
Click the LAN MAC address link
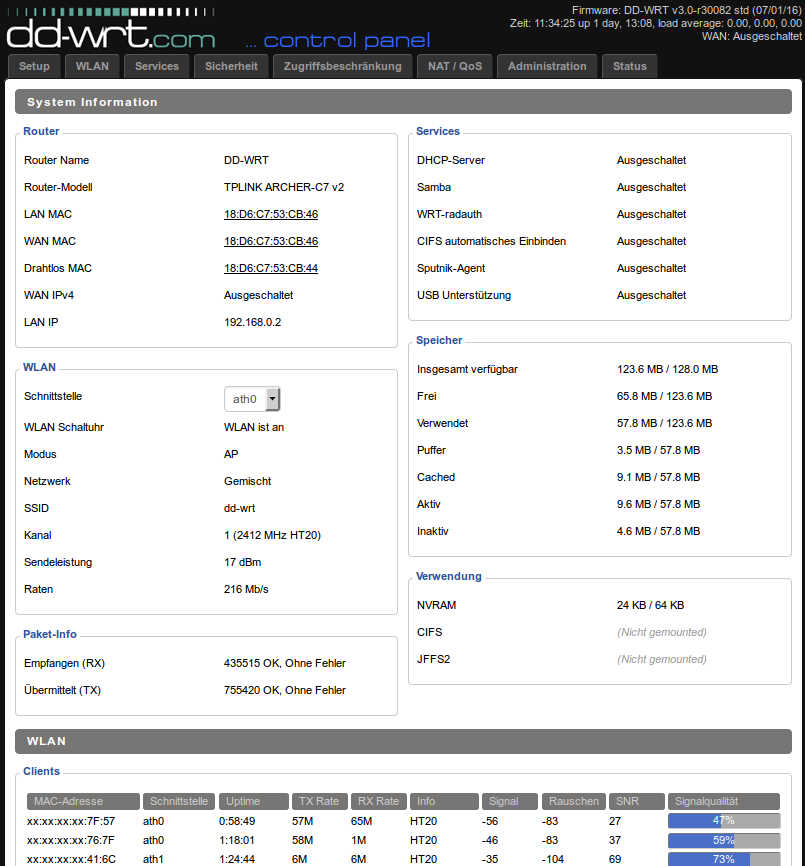pyautogui.click(x=271, y=214)
